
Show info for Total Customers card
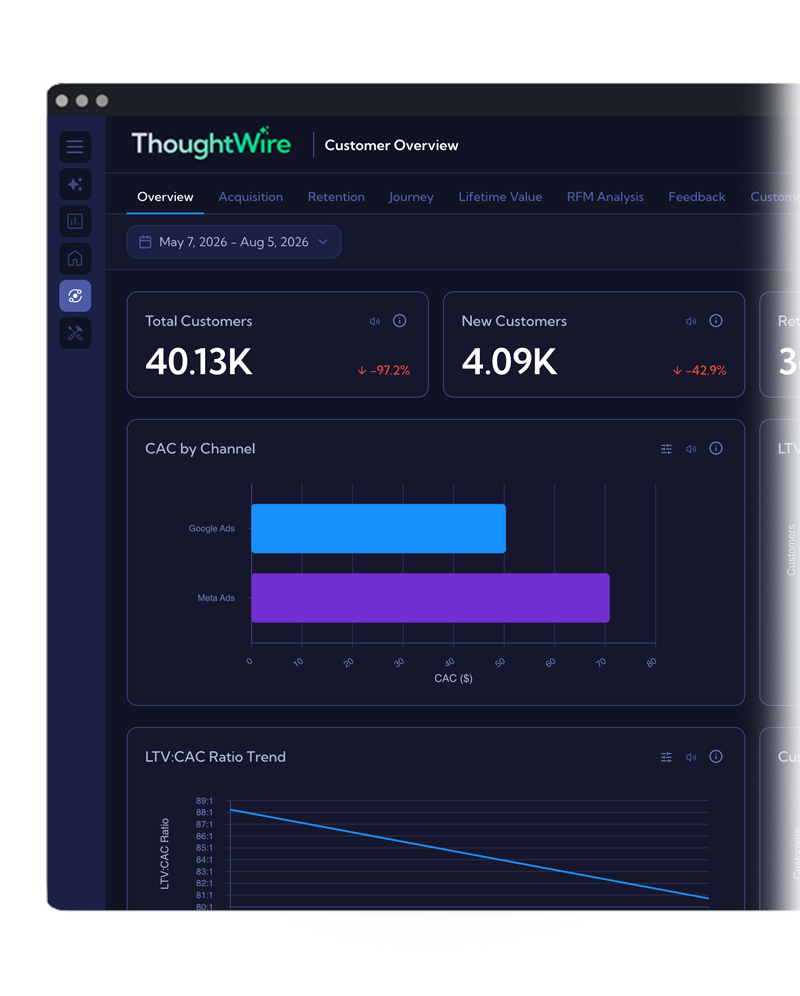pyautogui.click(x=400, y=321)
